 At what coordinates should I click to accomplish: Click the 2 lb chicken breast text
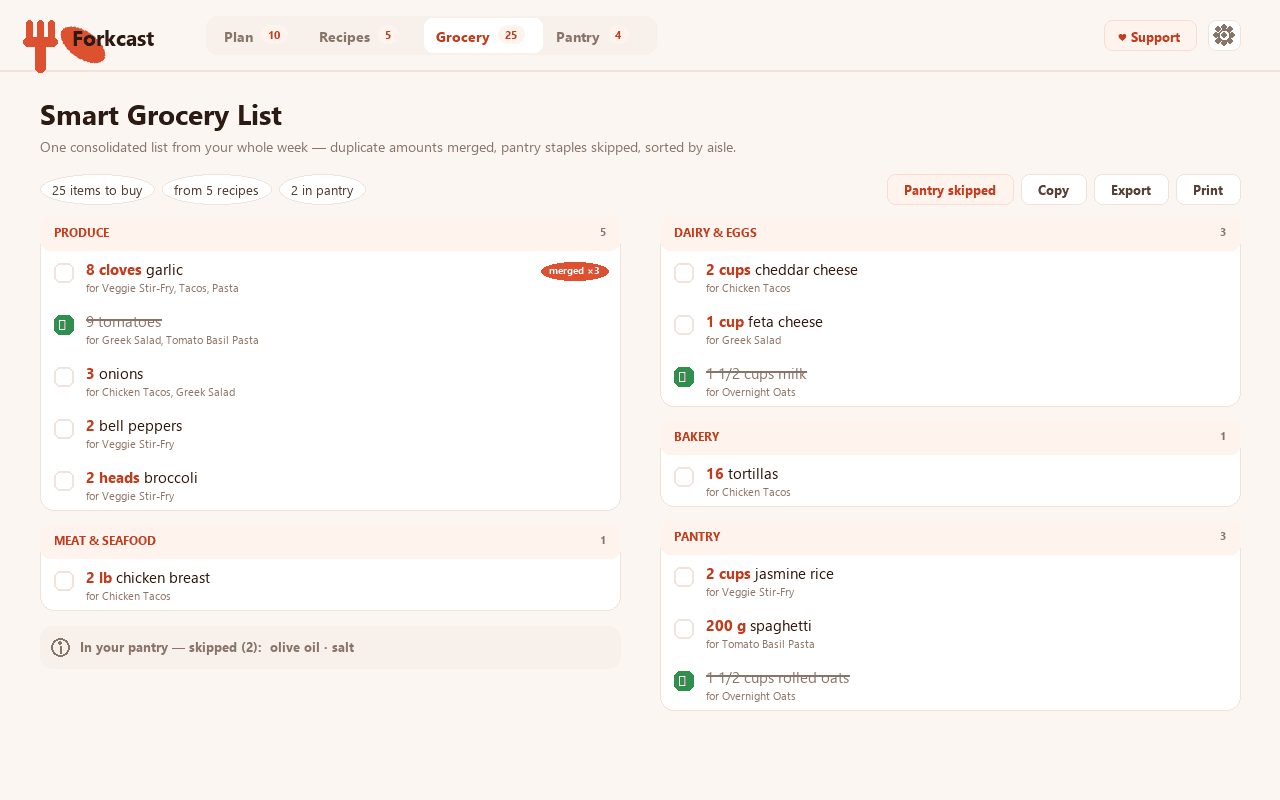pos(148,578)
